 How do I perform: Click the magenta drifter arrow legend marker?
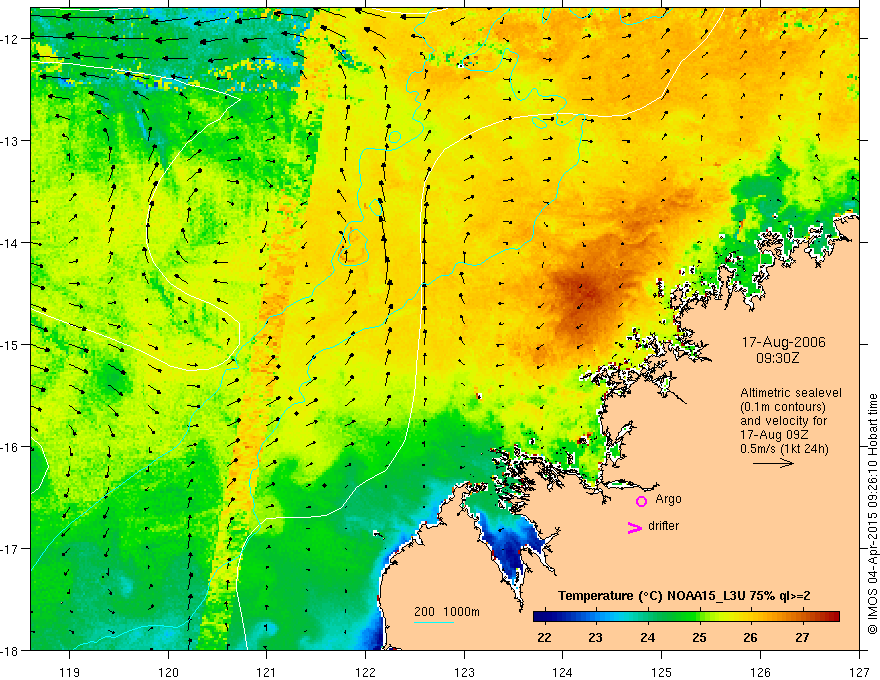coord(634,527)
